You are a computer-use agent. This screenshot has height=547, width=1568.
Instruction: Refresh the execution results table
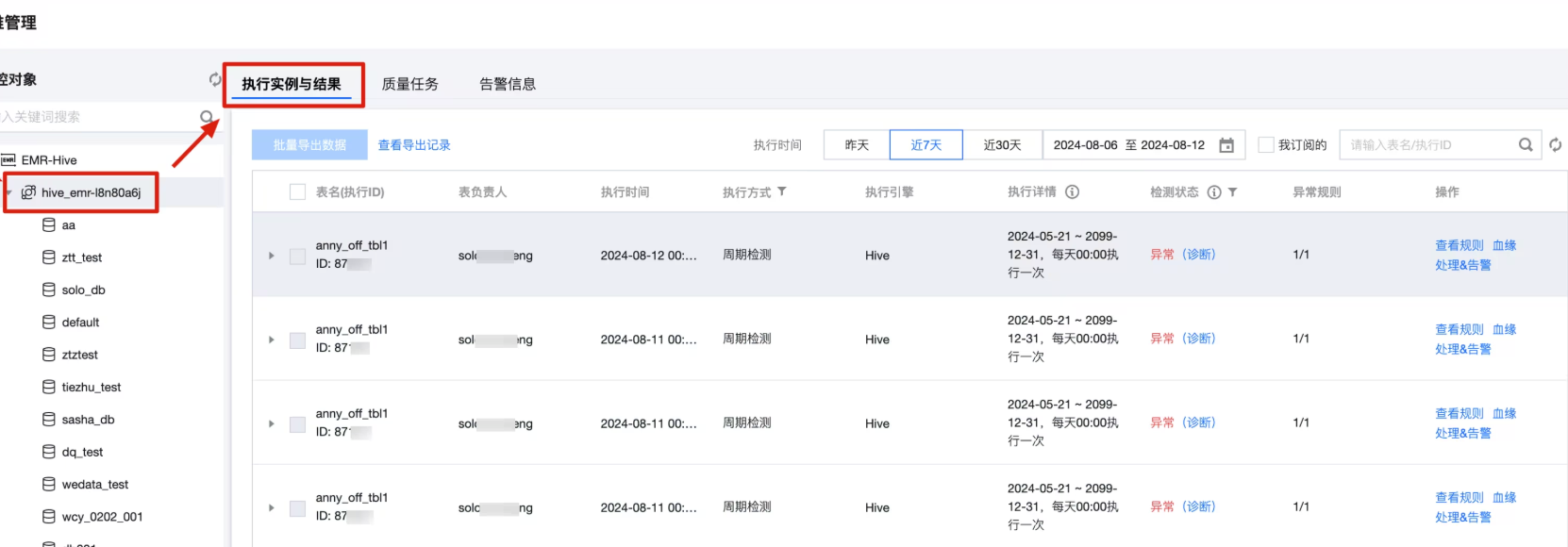1555,145
